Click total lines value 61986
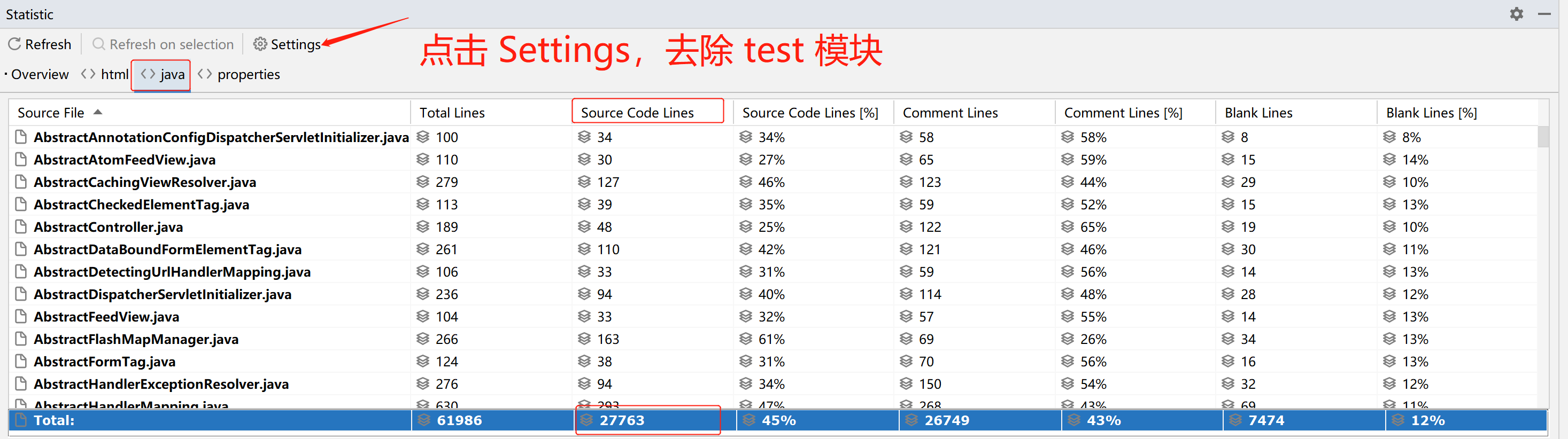Screen dimensions: 1568x439 460,420
